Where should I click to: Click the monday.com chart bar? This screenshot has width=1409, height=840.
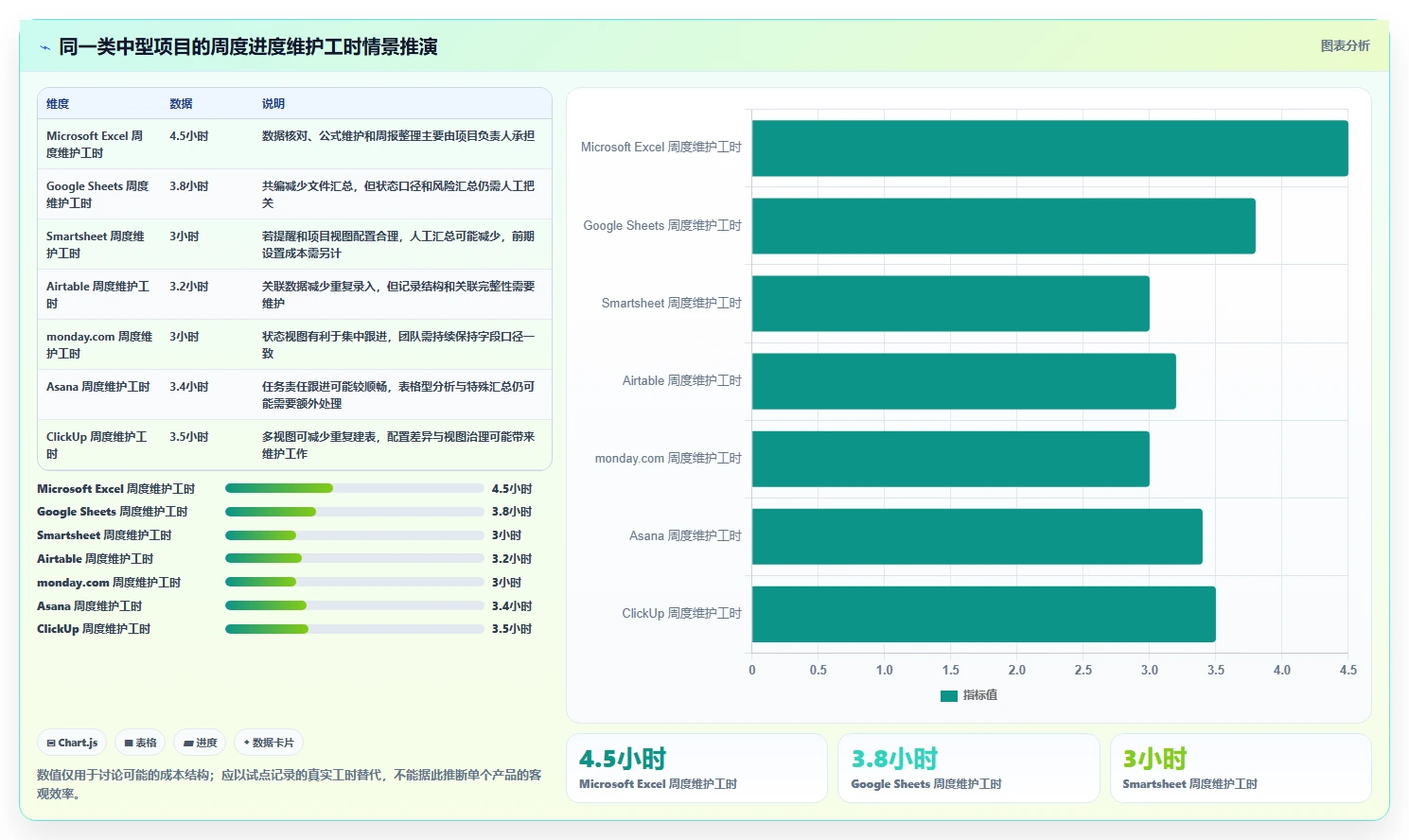pyautogui.click(x=951, y=459)
